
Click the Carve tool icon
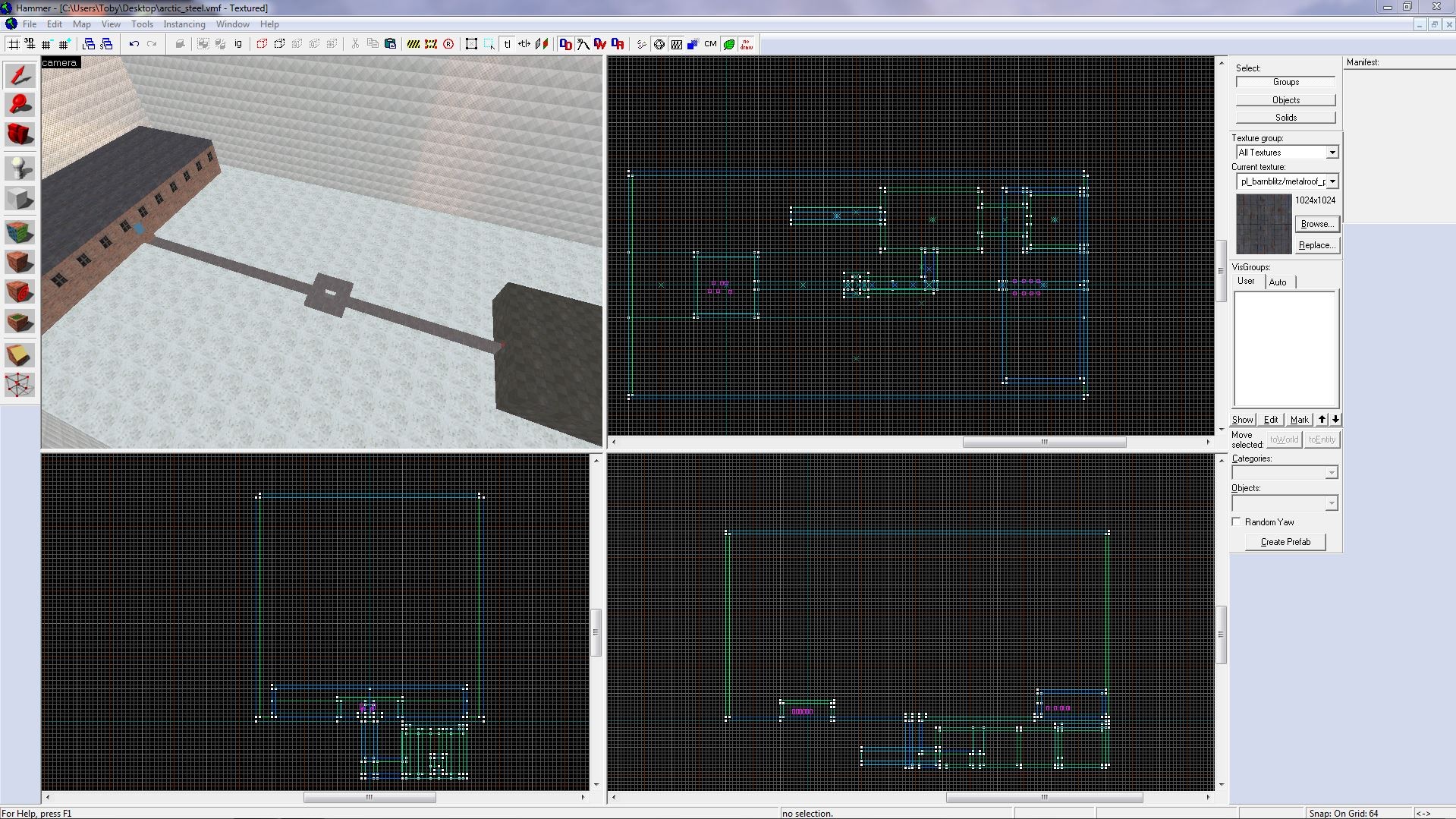pos(180,44)
